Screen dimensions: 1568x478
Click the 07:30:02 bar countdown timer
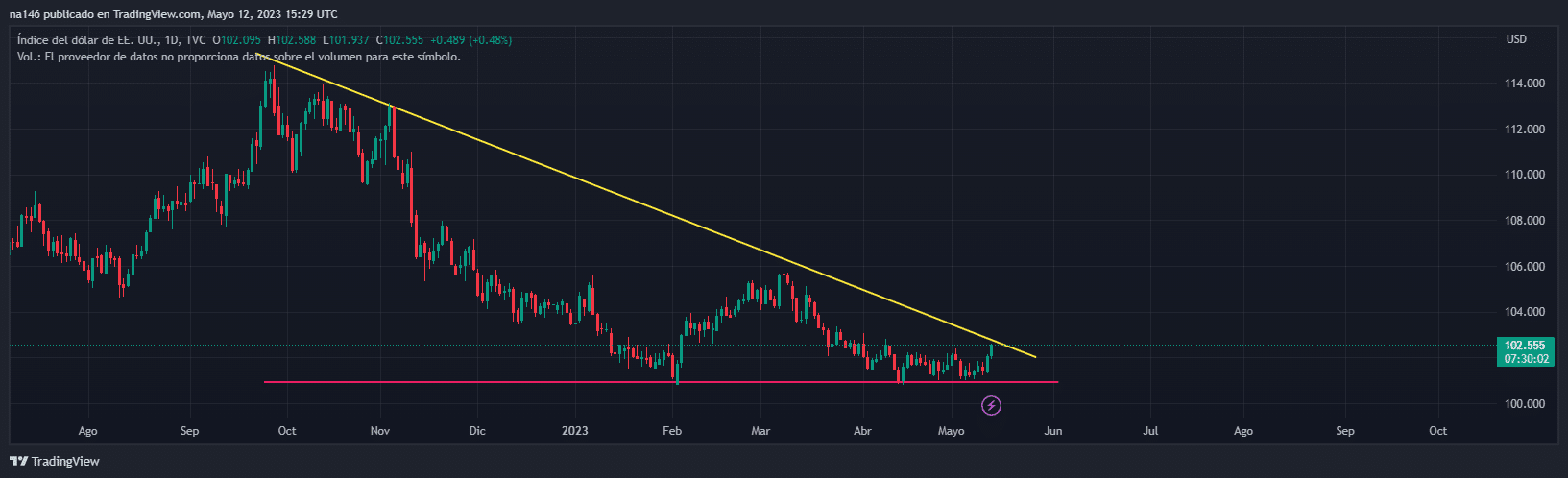1524,359
